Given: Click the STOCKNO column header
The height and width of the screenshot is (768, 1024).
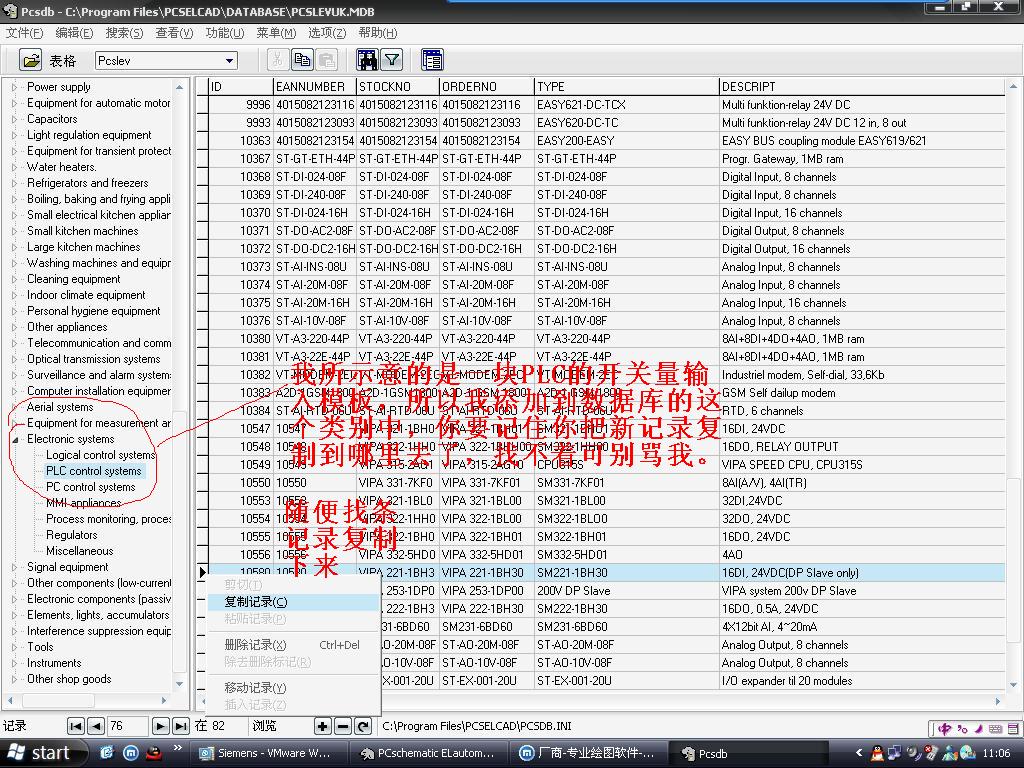Looking at the screenshot, I should point(398,87).
